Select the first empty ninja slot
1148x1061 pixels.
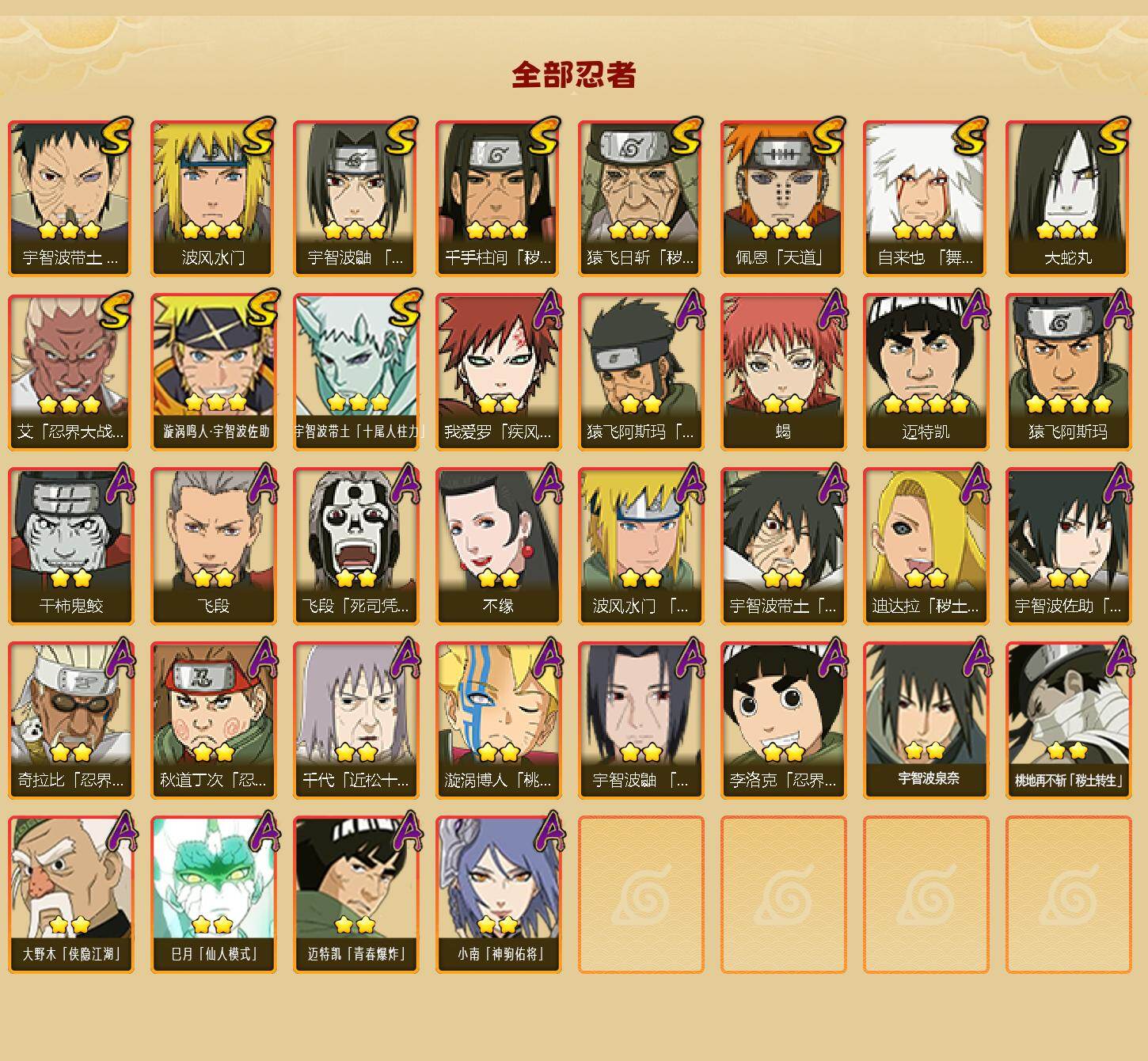point(641,895)
